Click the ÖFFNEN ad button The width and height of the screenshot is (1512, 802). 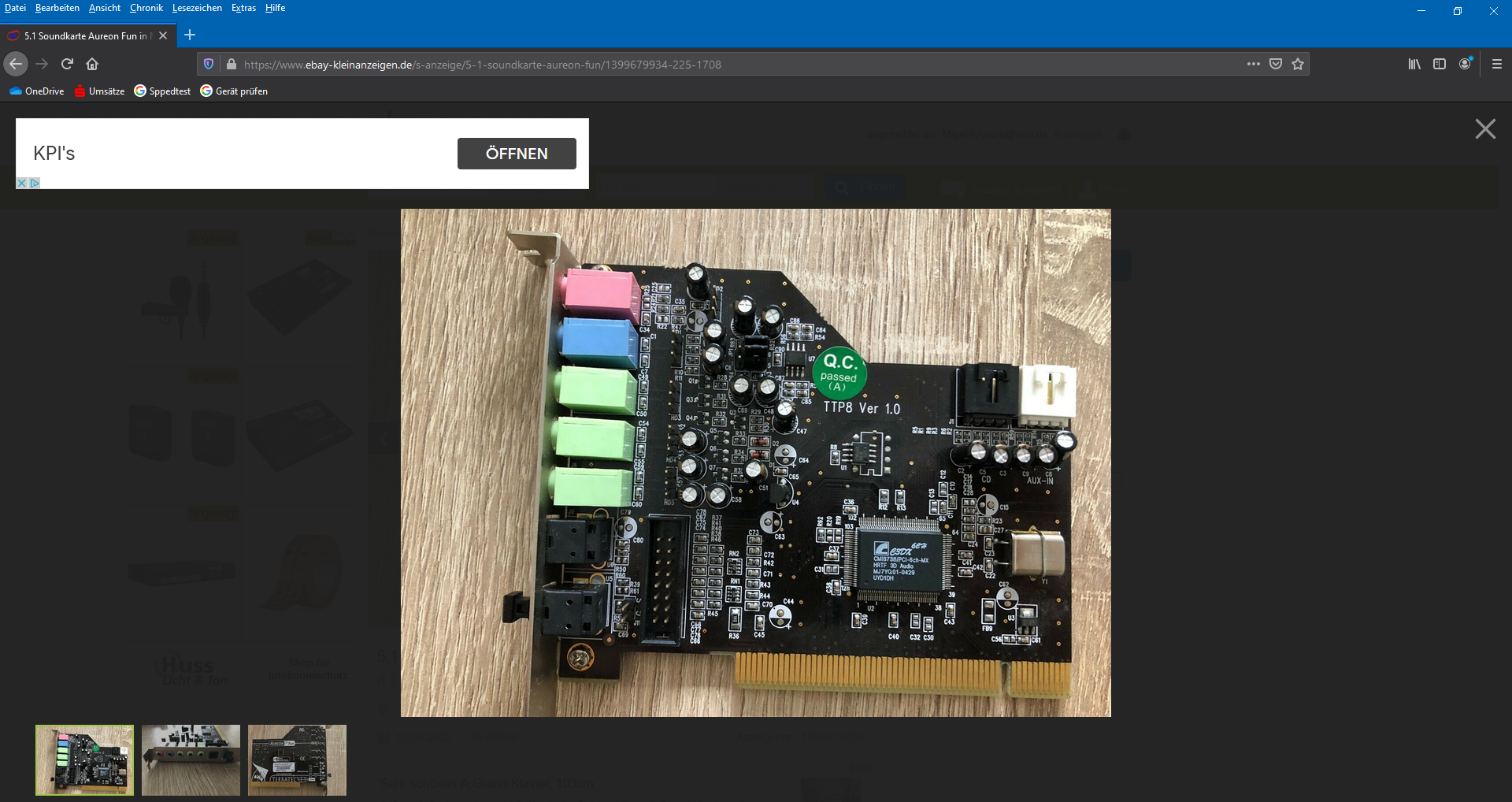click(517, 154)
